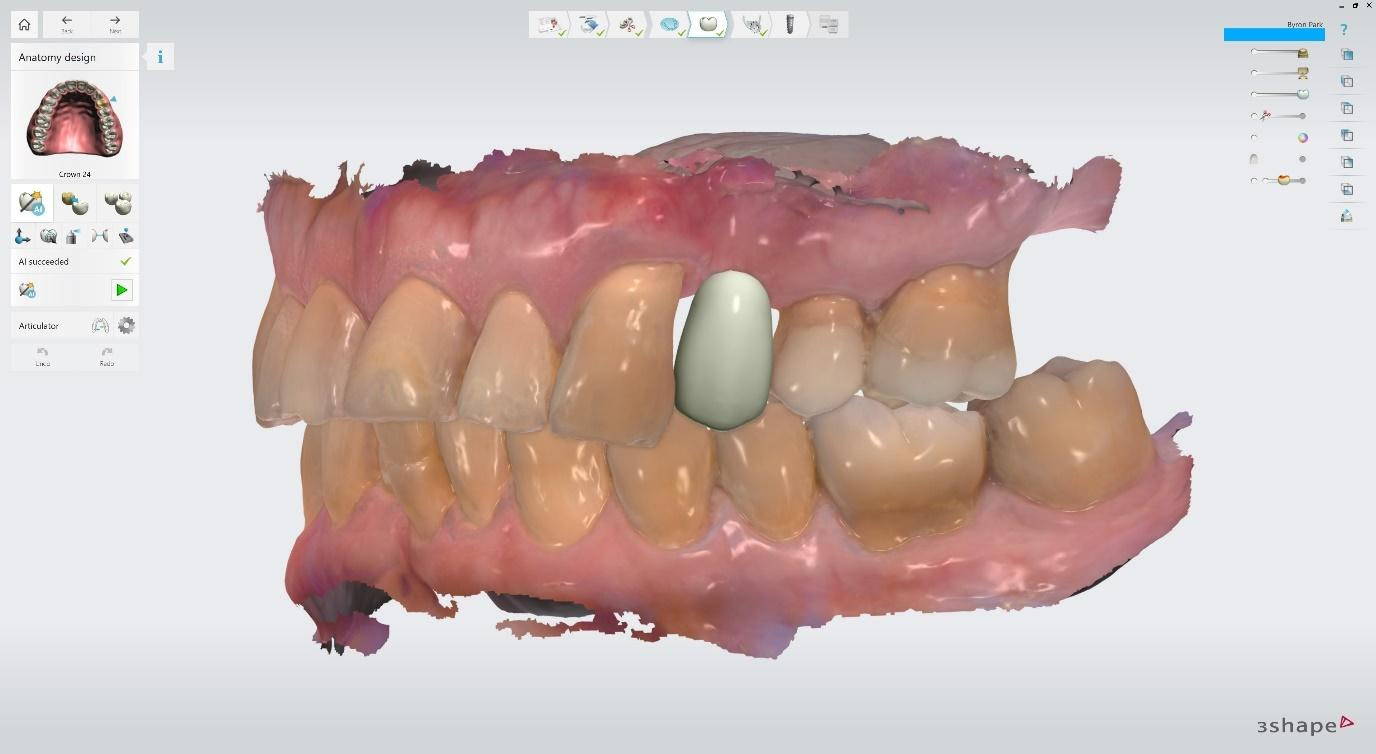This screenshot has width=1376, height=754.
Task: Go to the final output step
Action: (828, 24)
